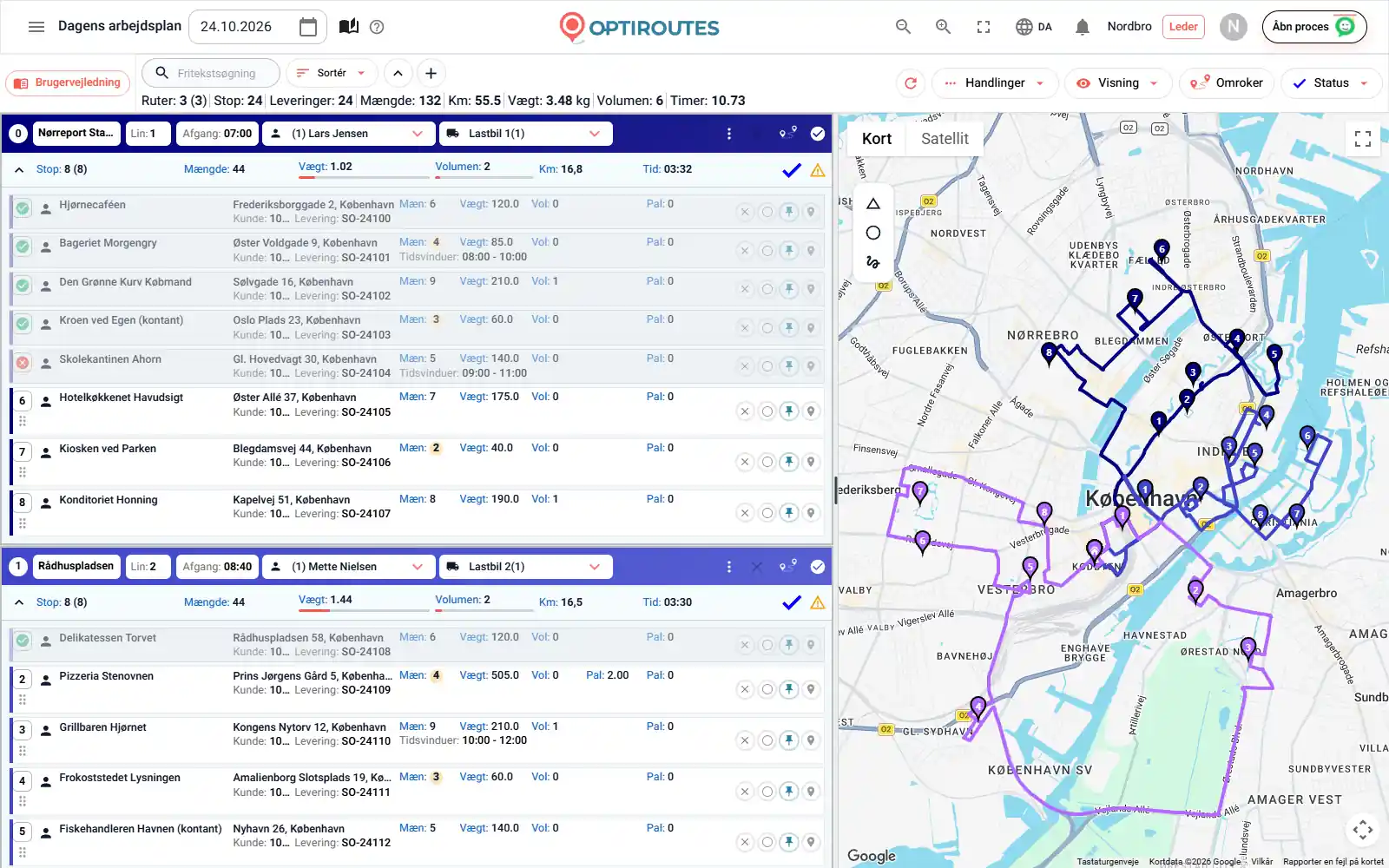Click Brugervejledning button
The image size is (1389, 868).
pyautogui.click(x=68, y=83)
